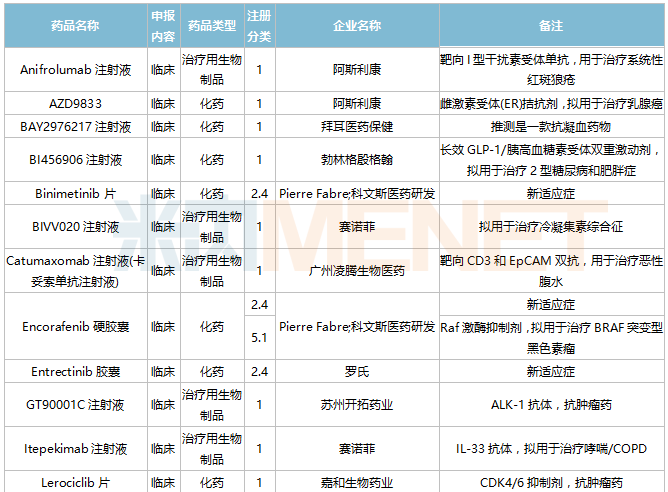Click 赛诺菲 in the Itepekimab row
This screenshot has width=668, height=492.
(x=357, y=449)
